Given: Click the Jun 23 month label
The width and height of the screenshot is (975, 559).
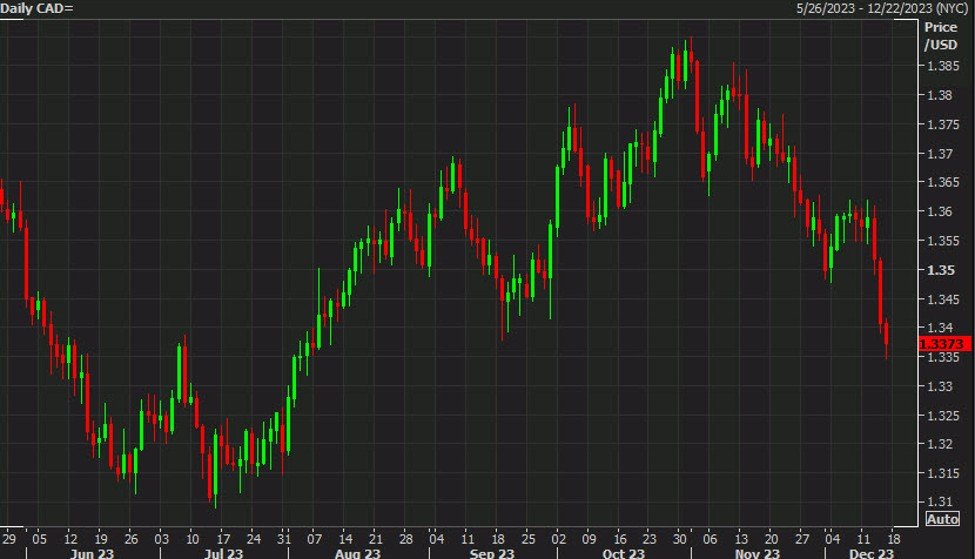Looking at the screenshot, I should pos(90,553).
